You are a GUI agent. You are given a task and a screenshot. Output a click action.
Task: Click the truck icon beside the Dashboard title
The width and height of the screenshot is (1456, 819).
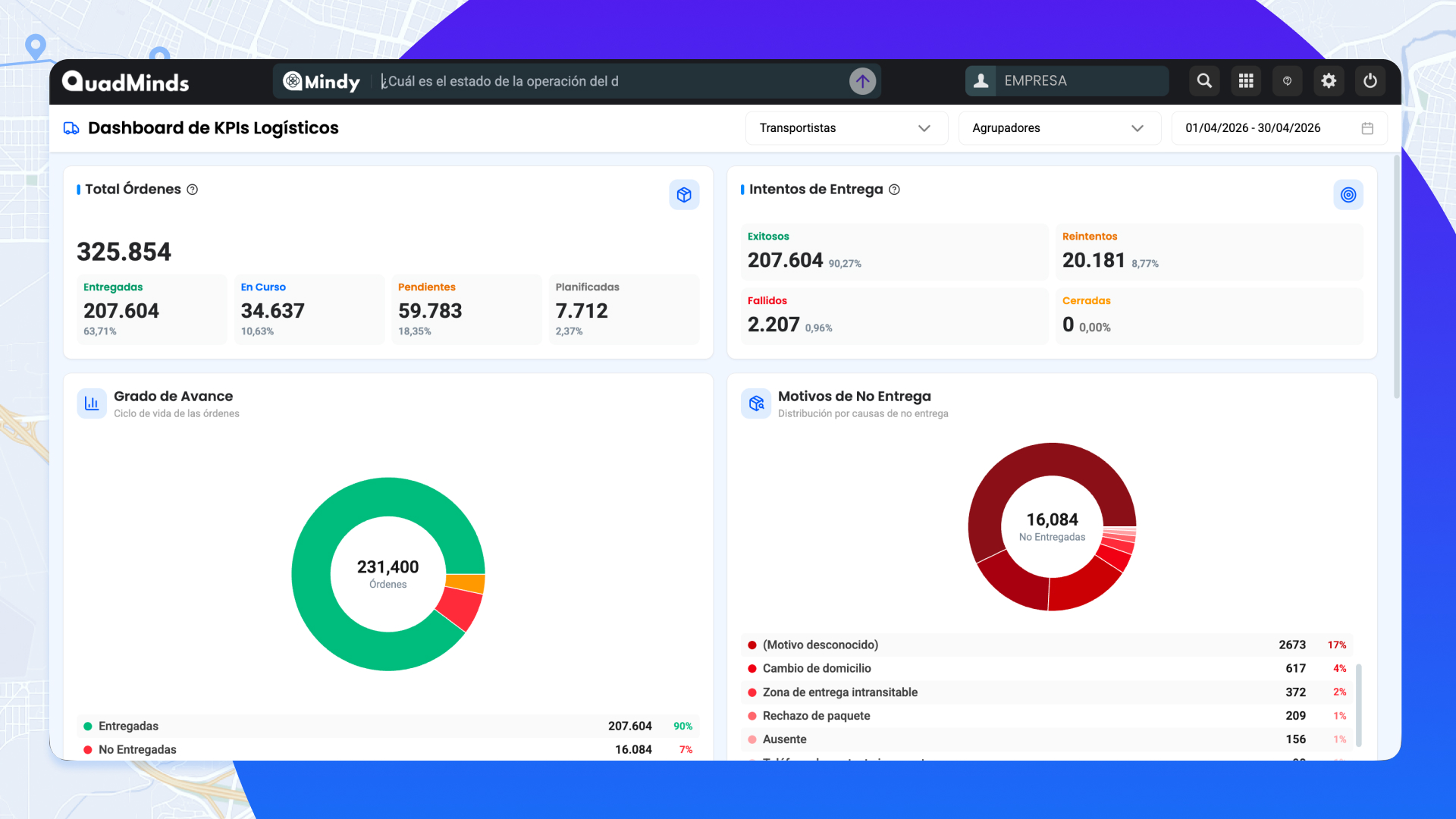71,128
